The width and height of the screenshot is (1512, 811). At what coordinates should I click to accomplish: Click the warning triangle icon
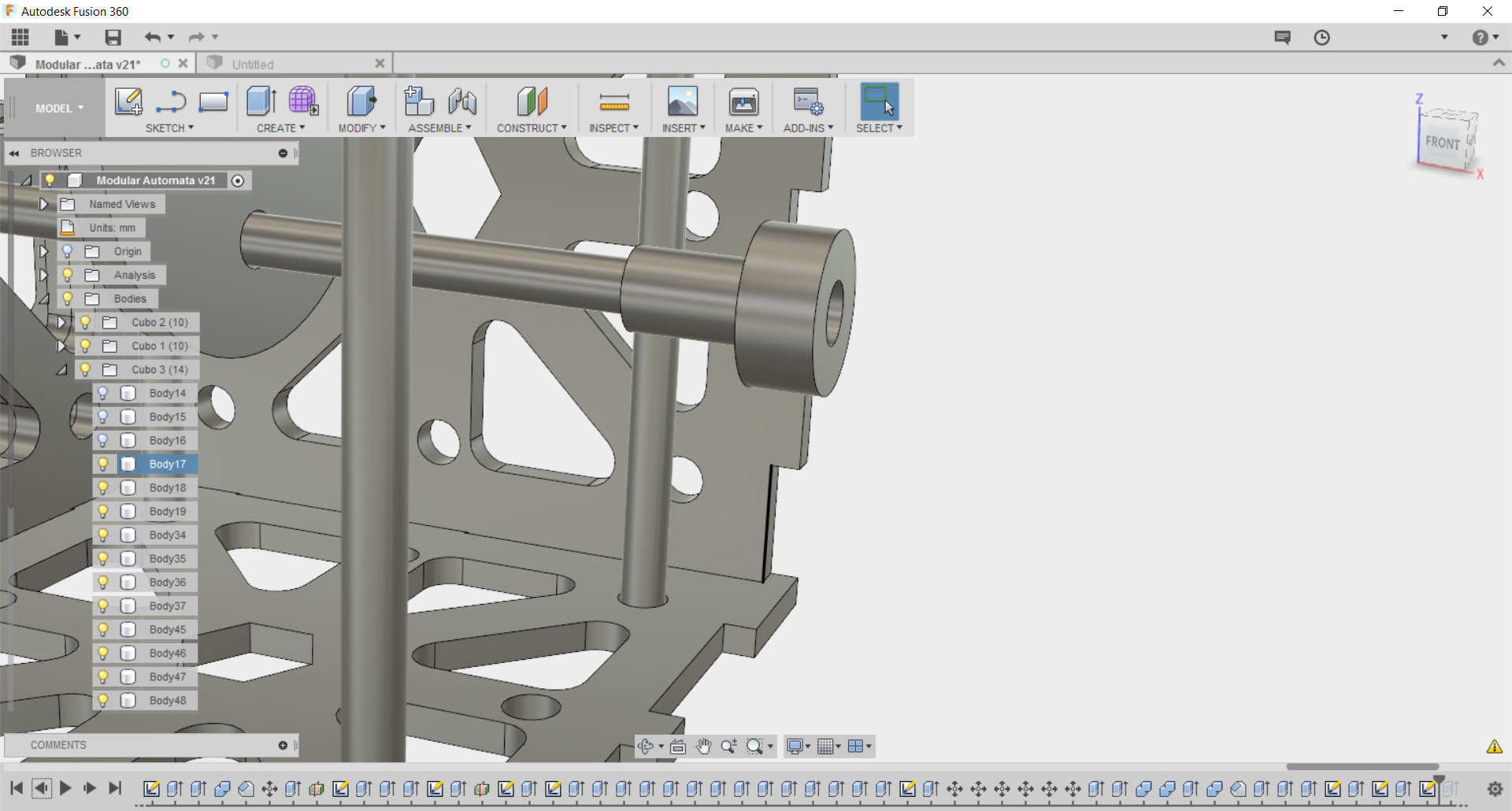coord(1495,746)
